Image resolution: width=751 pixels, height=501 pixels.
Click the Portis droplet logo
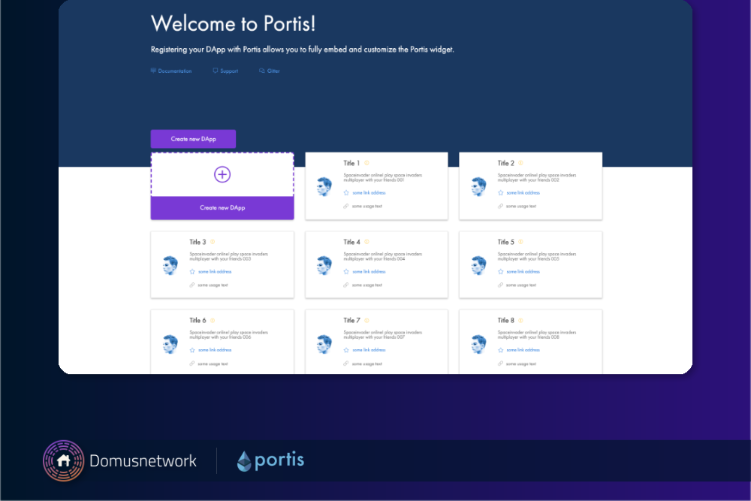click(244, 461)
